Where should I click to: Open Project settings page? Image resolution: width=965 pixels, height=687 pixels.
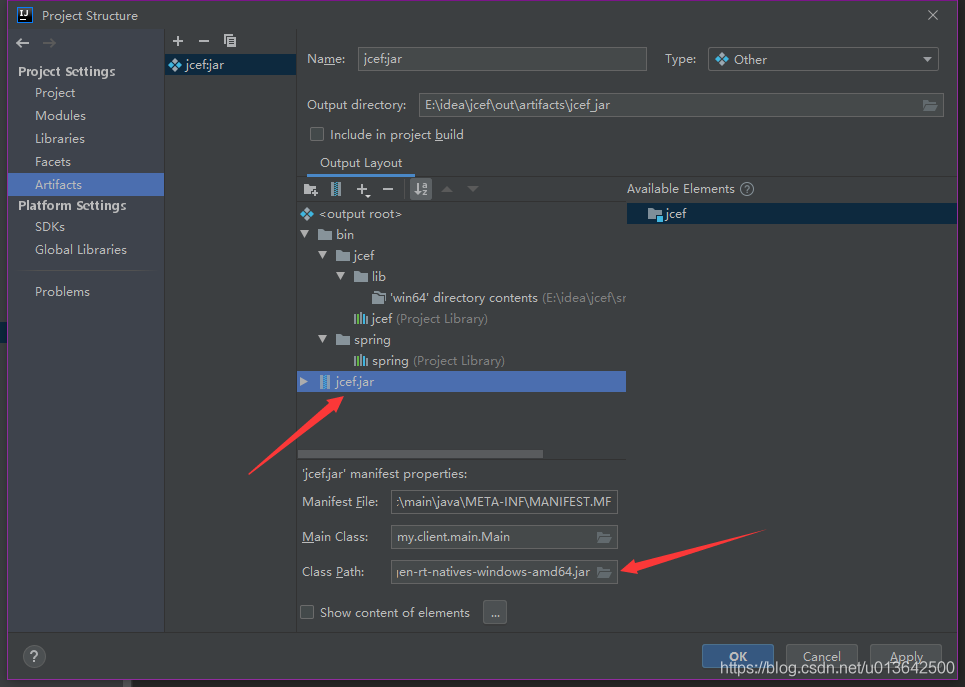point(55,93)
